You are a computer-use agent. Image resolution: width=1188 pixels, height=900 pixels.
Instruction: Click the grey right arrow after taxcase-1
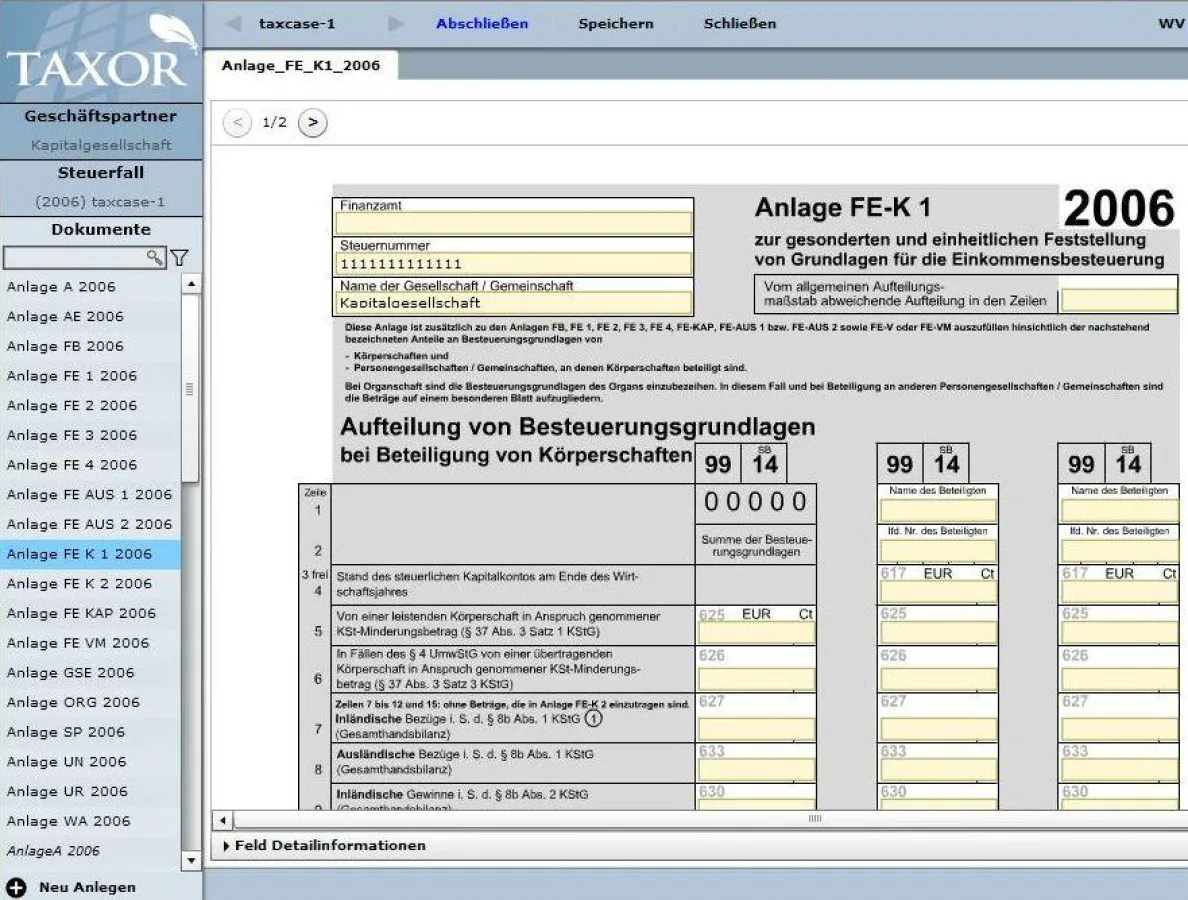(396, 23)
